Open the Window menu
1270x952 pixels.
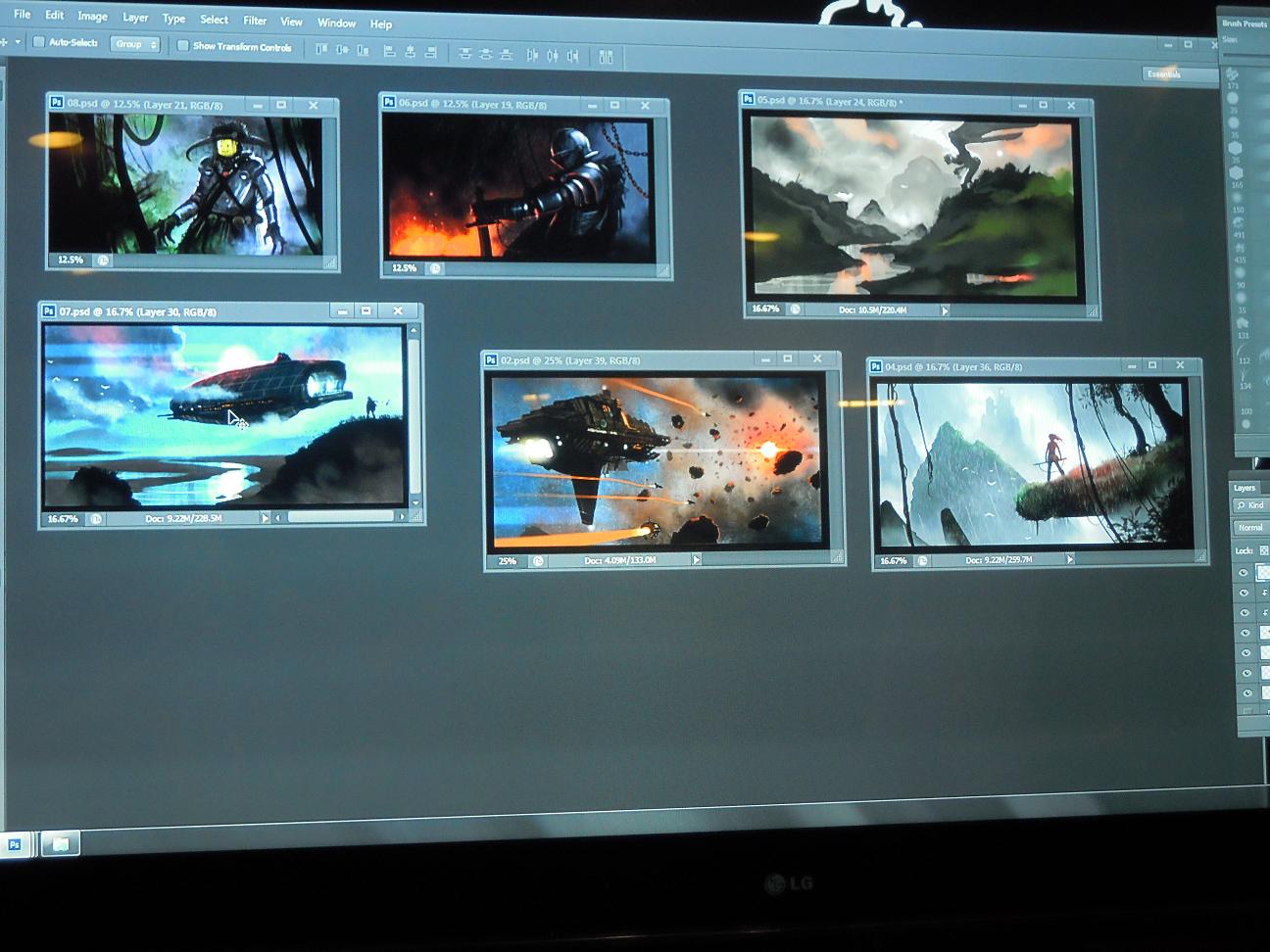(x=336, y=23)
